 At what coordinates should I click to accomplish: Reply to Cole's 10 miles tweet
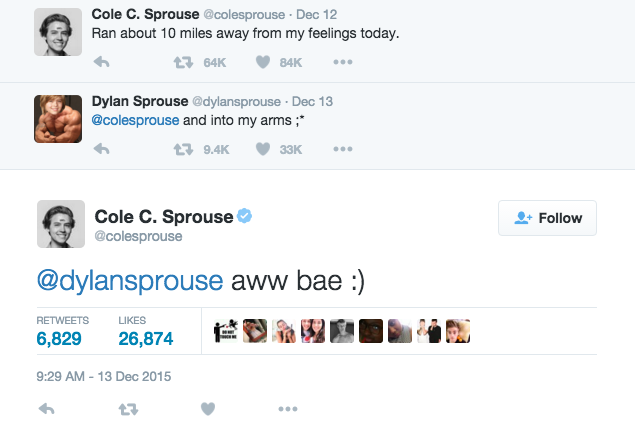pyautogui.click(x=100, y=62)
